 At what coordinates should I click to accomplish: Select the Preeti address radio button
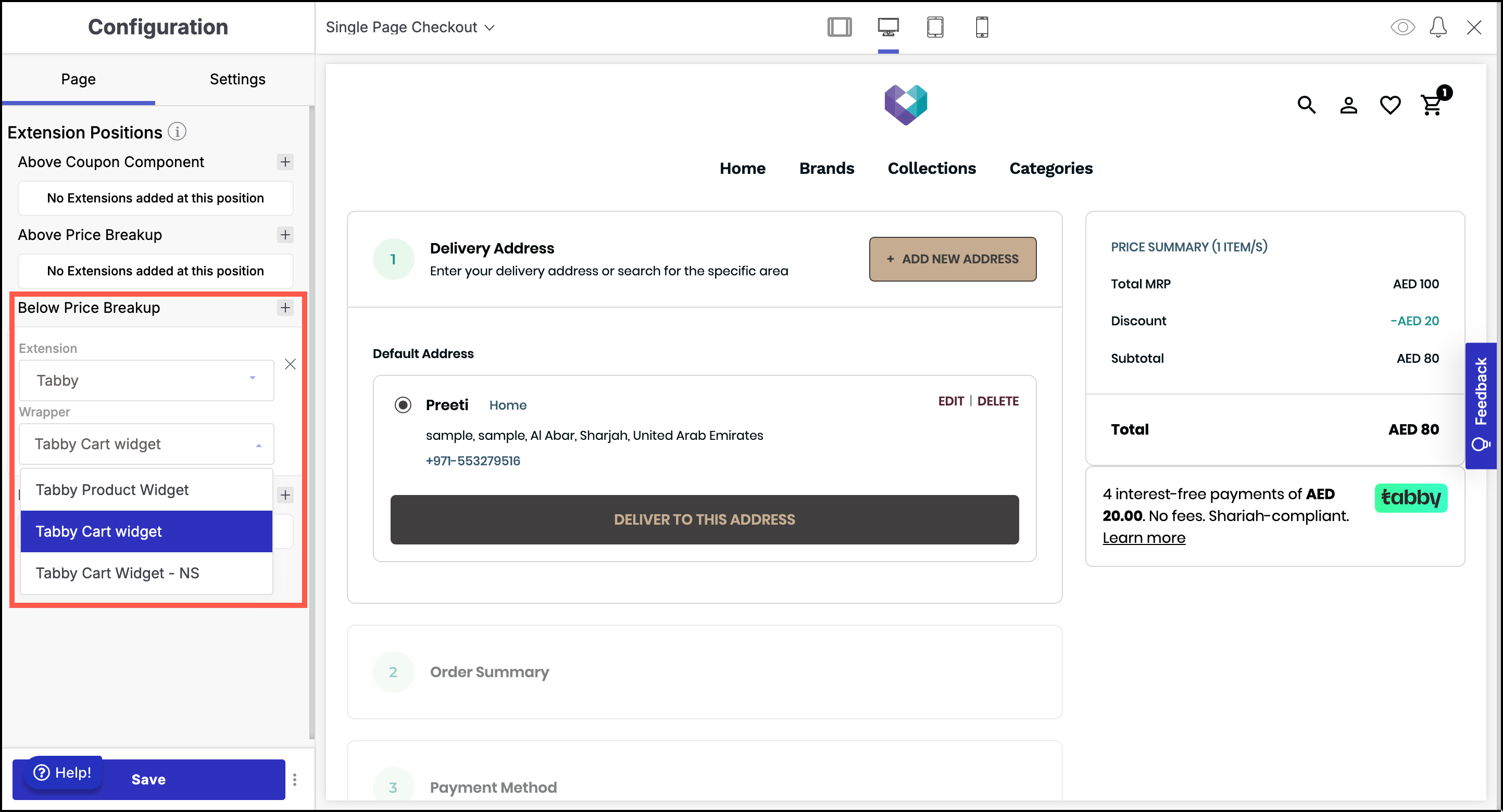click(x=403, y=405)
